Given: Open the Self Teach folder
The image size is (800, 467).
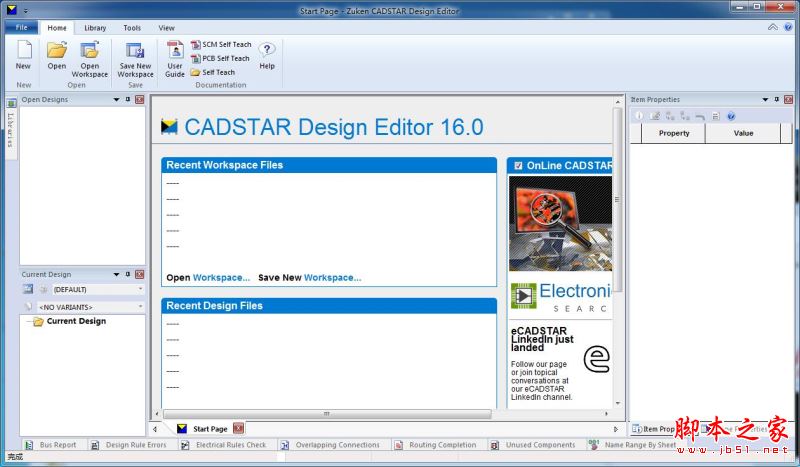Looking at the screenshot, I should pos(213,72).
